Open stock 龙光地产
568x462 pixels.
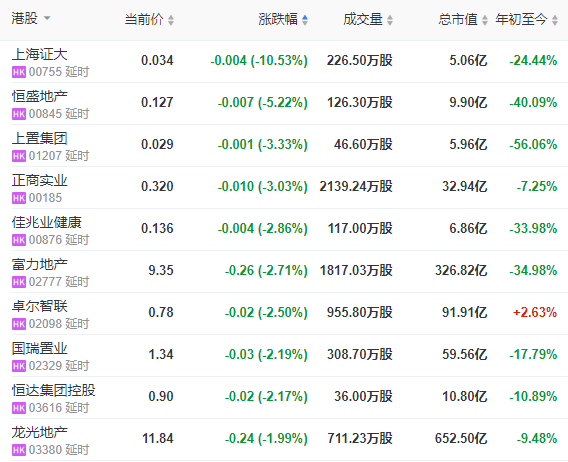pyautogui.click(x=39, y=433)
